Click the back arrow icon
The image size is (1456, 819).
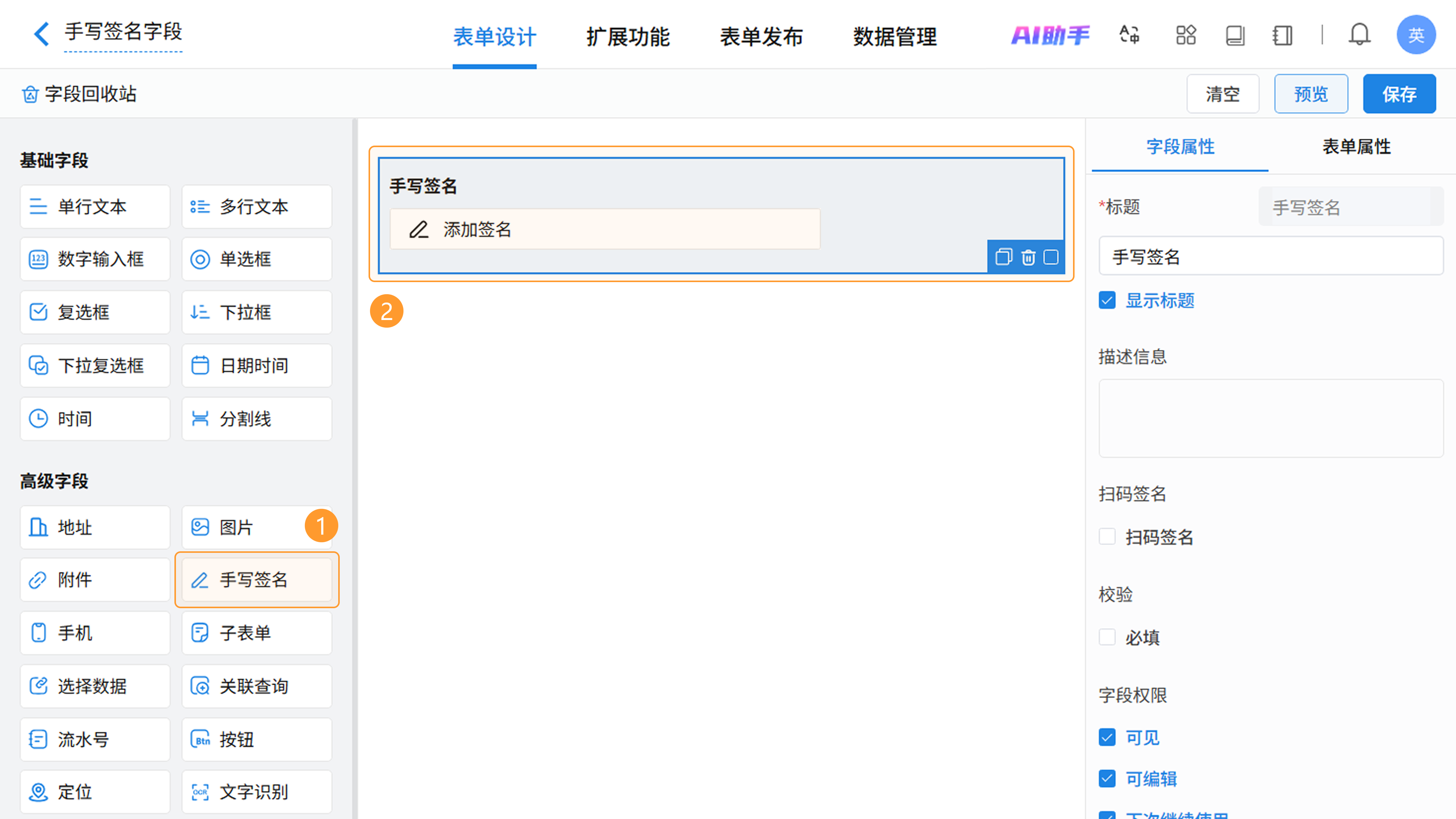point(41,34)
